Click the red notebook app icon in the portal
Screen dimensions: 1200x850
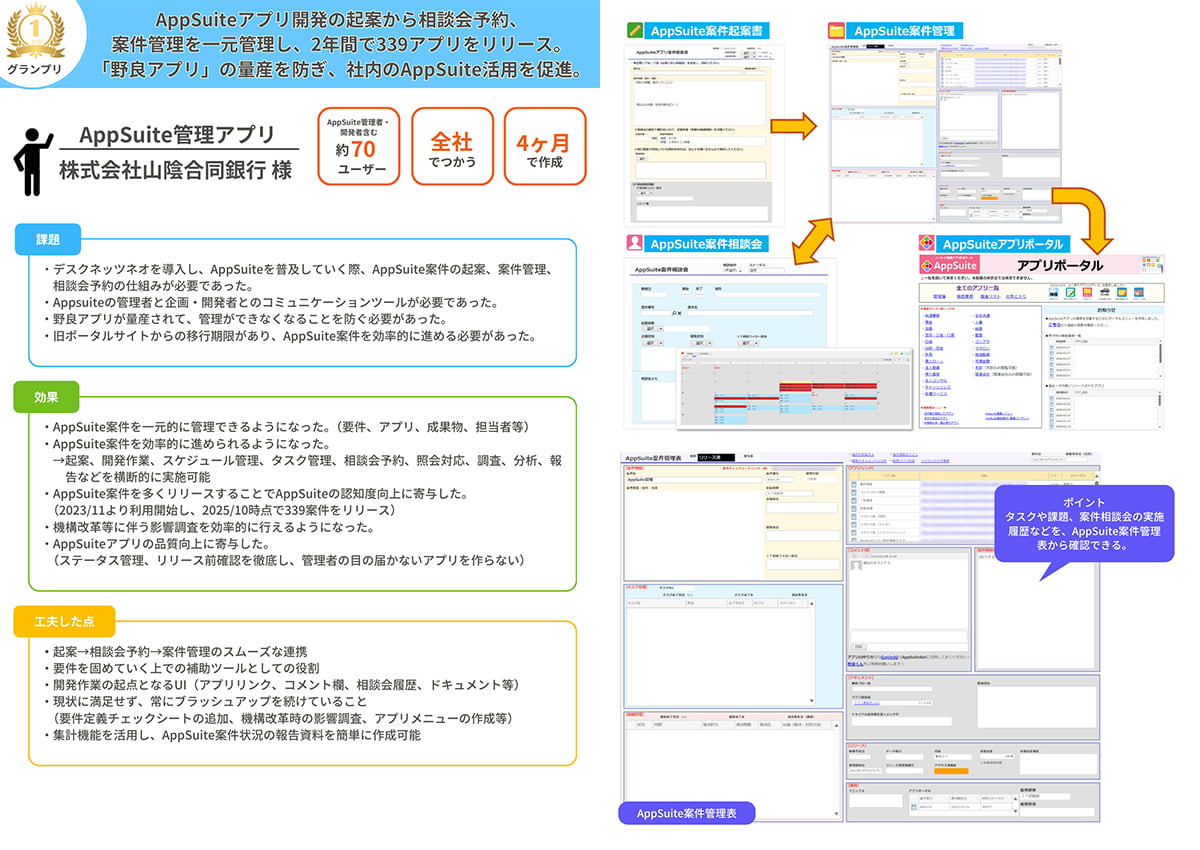[1087, 292]
